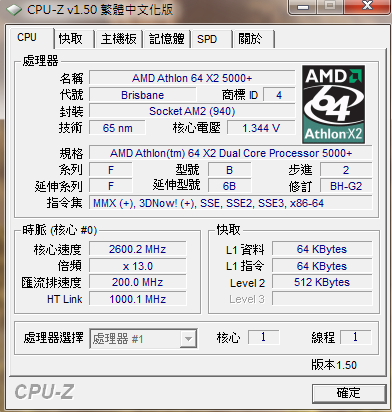The image size is (392, 412).
Task: Click the L1 指令 value 64 KBytes
Action: pos(322,266)
